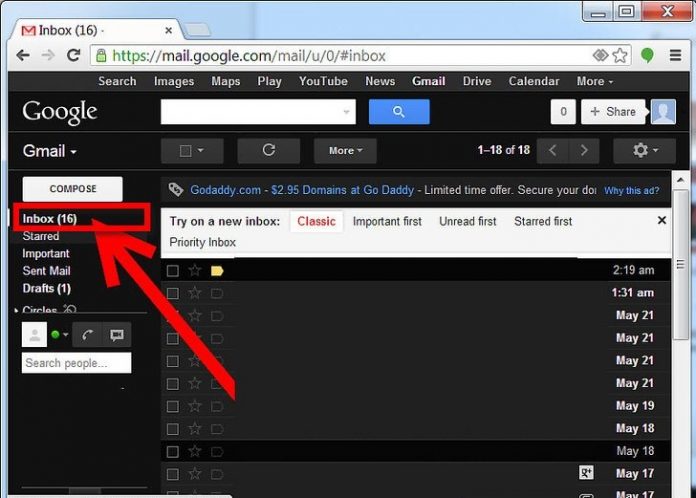Click the Search people input field

[x=76, y=363]
